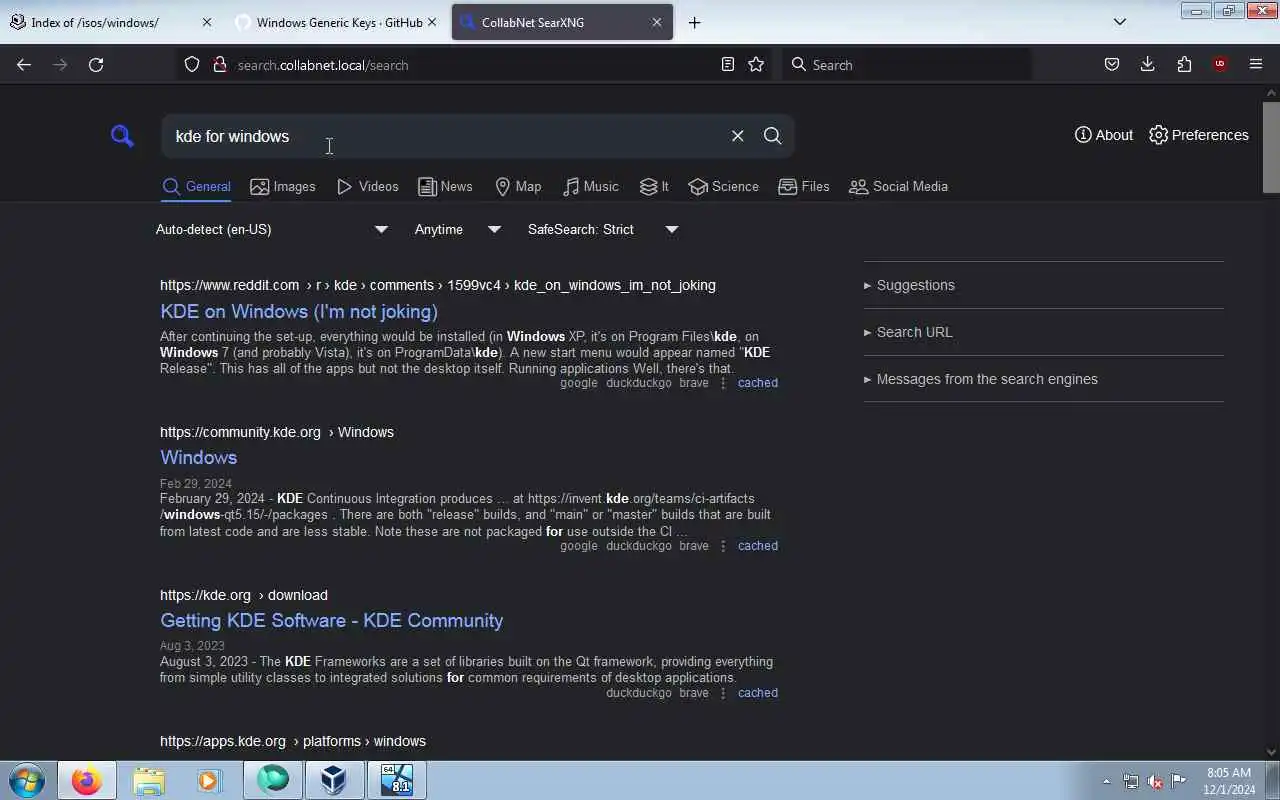Open KDE on Windows (I'm not joking) result
The width and height of the screenshot is (1280, 800).
coord(299,311)
